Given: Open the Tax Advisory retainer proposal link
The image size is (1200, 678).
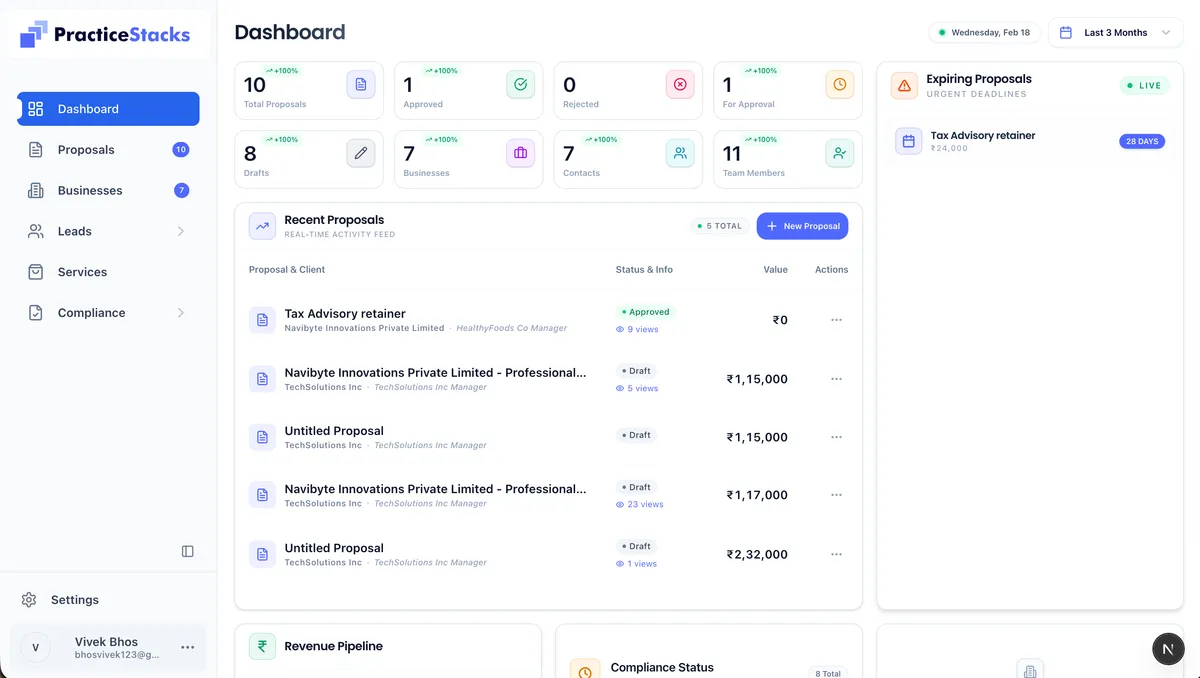Looking at the screenshot, I should pos(344,313).
